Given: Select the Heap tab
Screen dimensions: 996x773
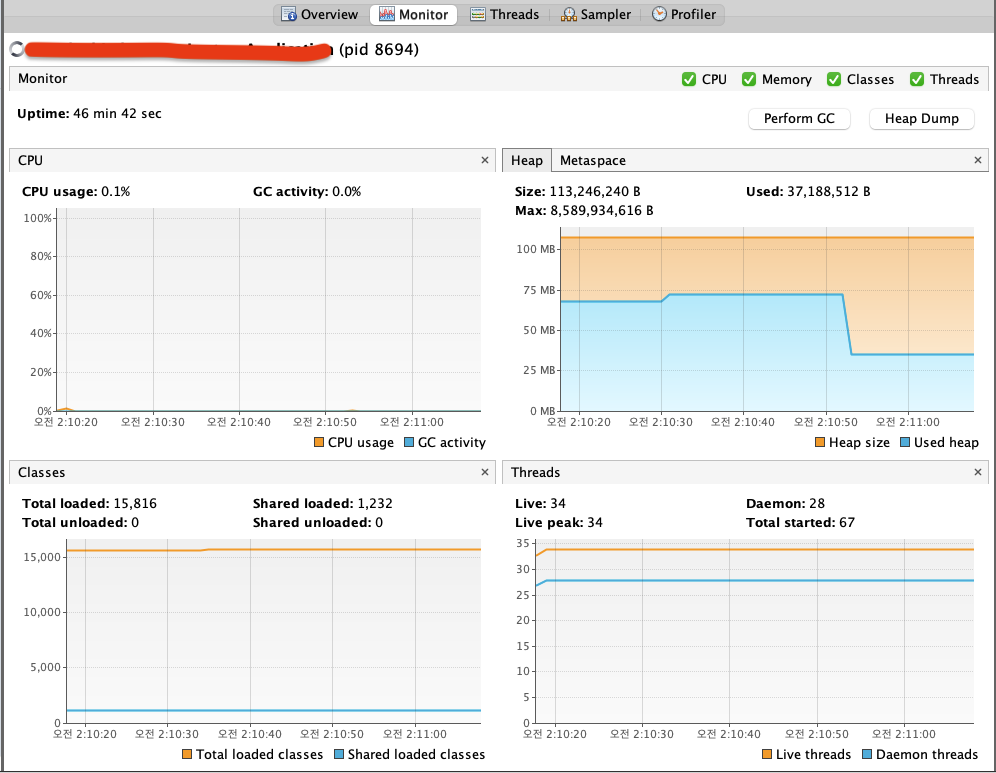Looking at the screenshot, I should (526, 160).
